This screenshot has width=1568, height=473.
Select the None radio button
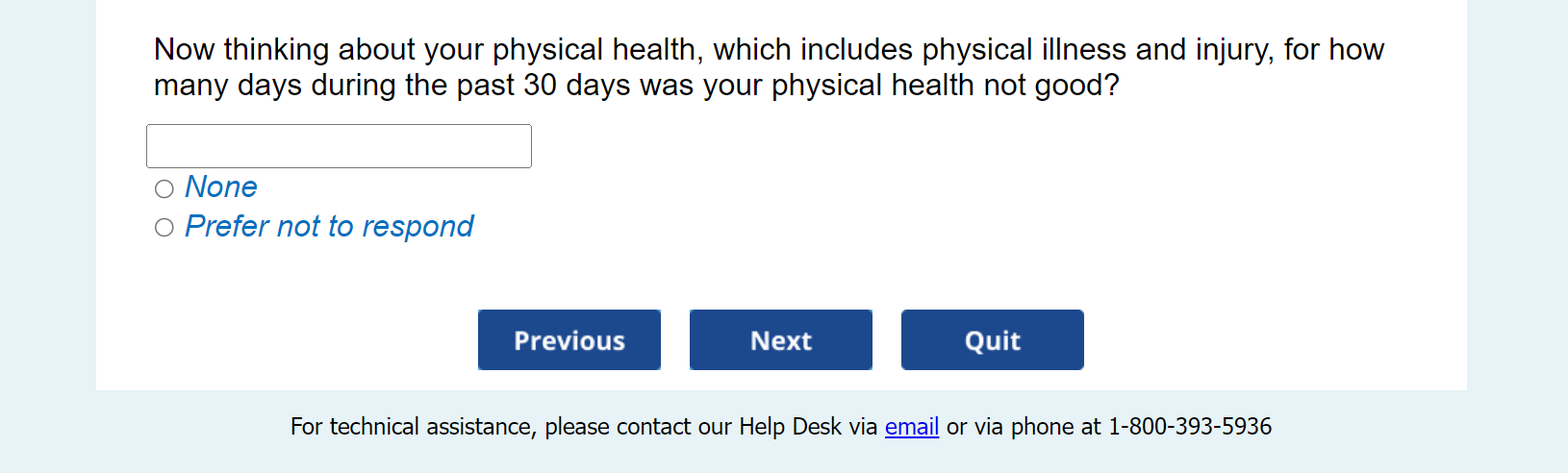164,188
